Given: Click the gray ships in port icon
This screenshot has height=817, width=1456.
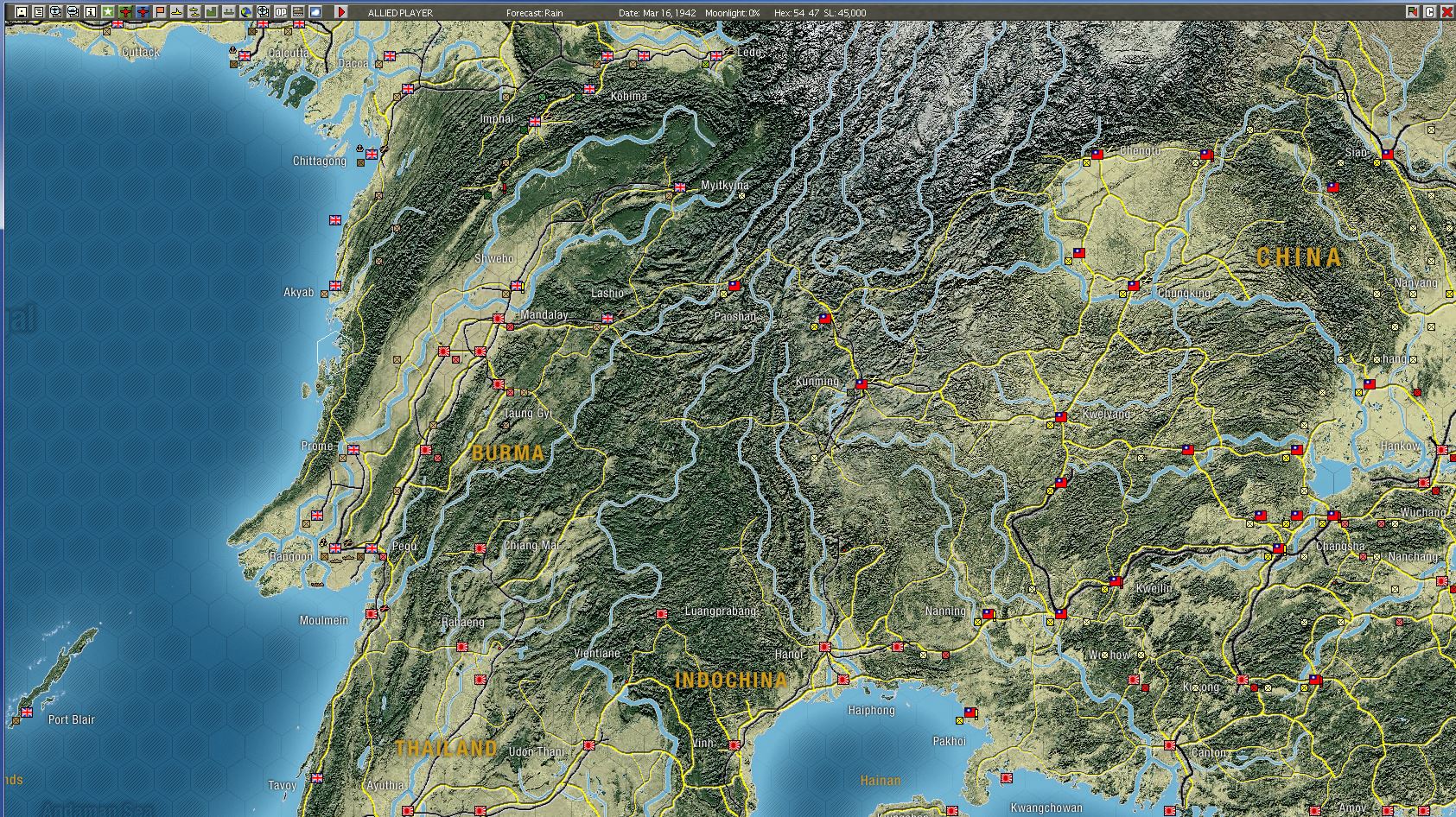Looking at the screenshot, I should [x=229, y=12].
